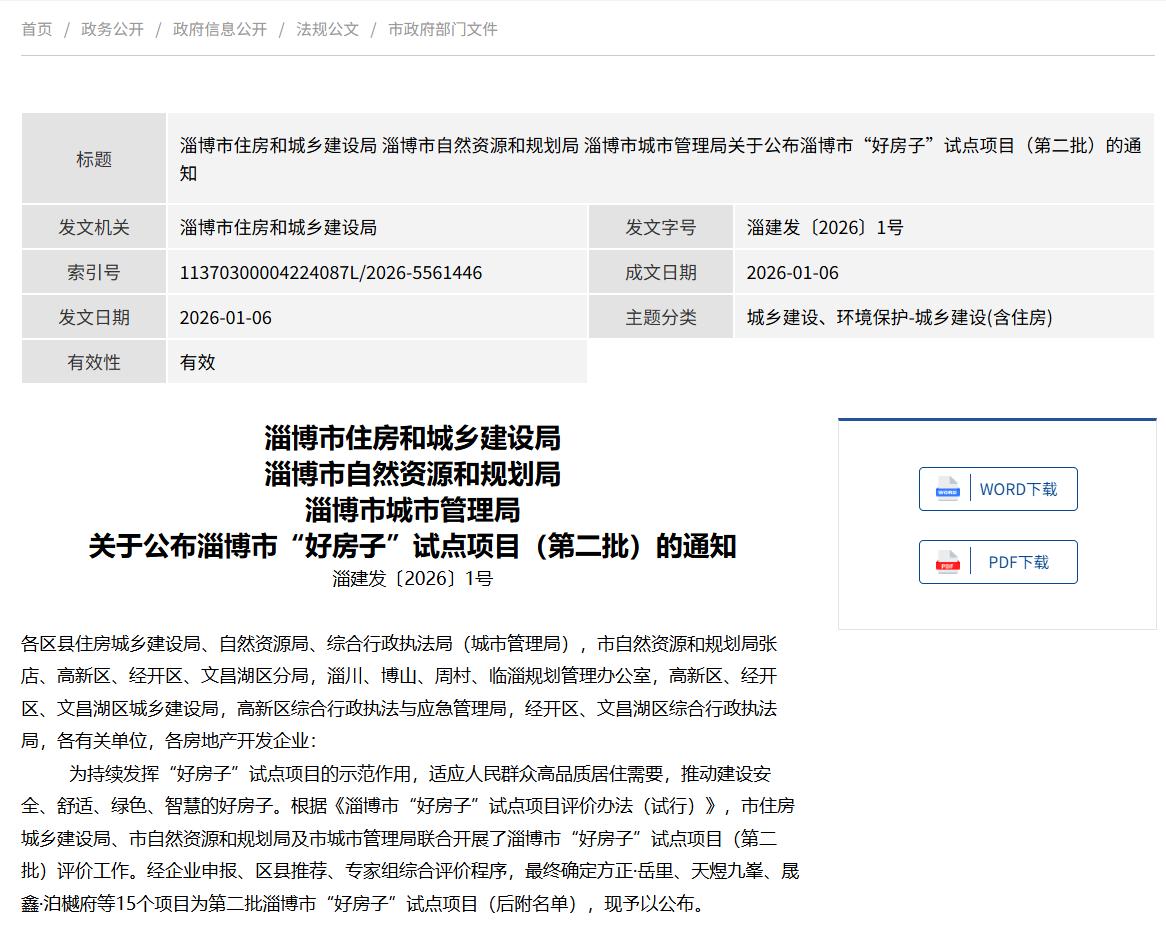Click the WORD下载 text label
This screenshot has width=1166, height=949.
tap(1018, 489)
